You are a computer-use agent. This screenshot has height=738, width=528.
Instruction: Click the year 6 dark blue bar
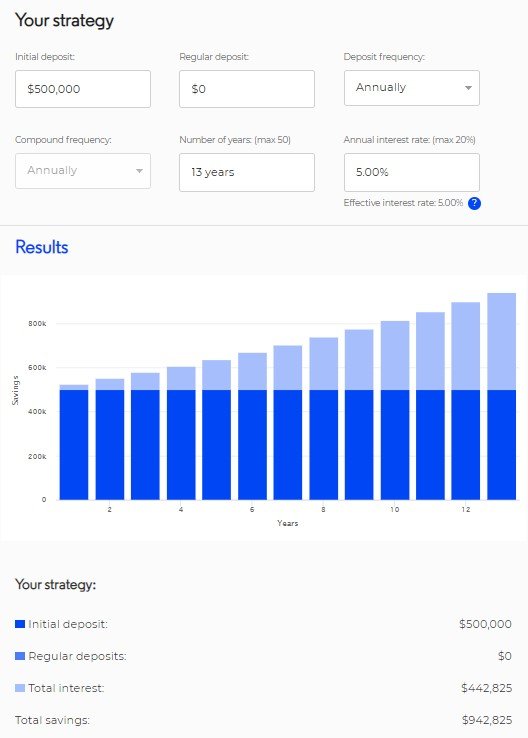(x=252, y=445)
